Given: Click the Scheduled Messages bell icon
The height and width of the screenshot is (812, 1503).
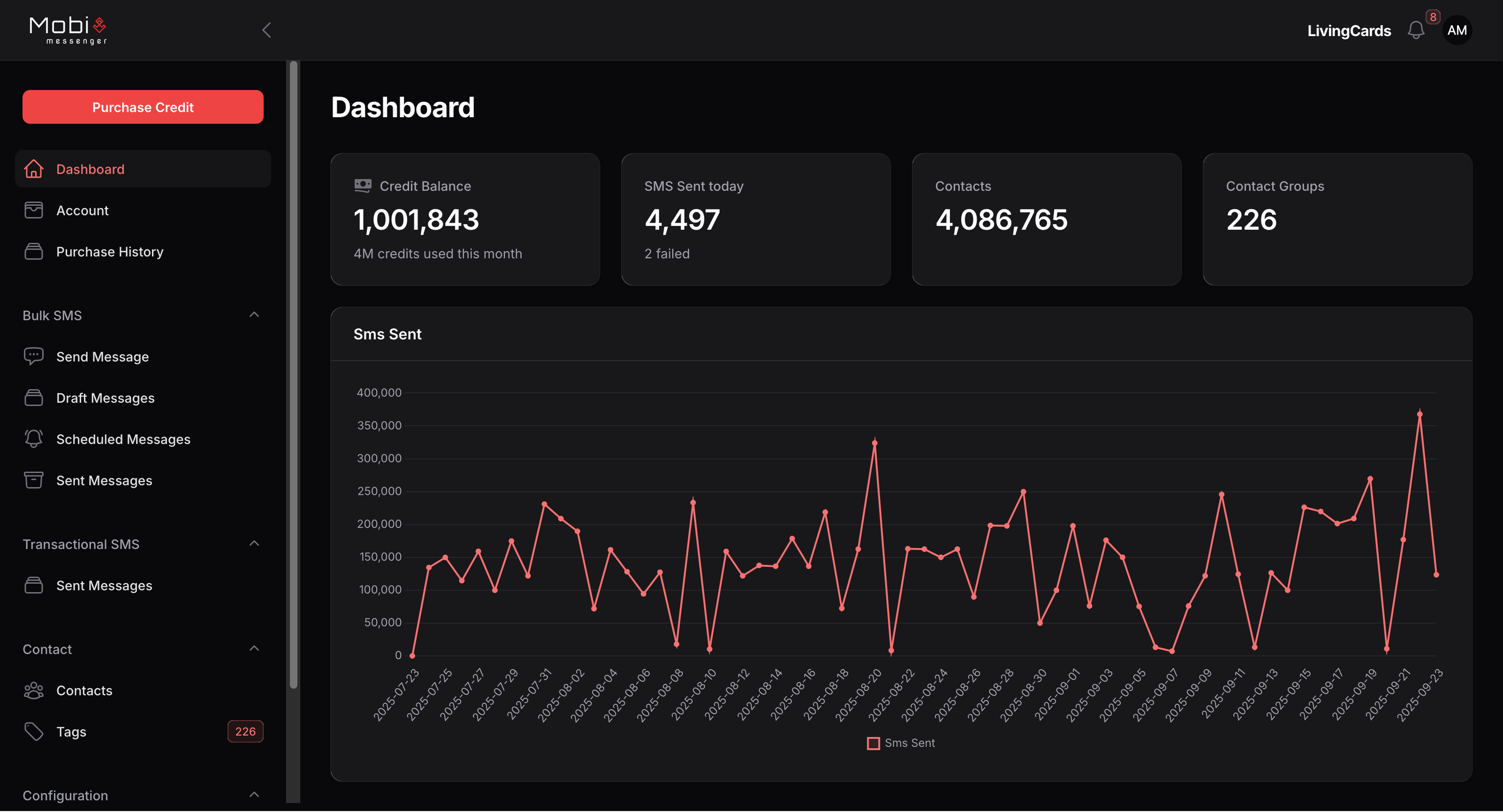Looking at the screenshot, I should (34, 439).
